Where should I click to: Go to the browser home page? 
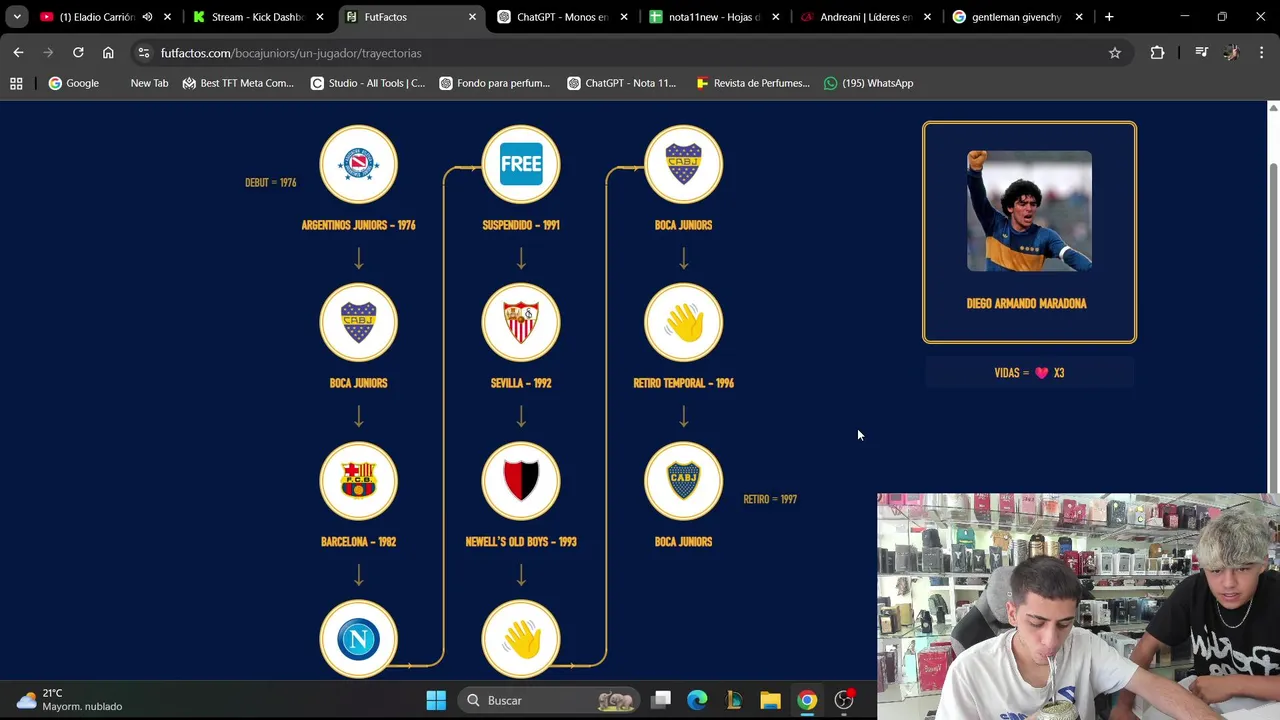(x=108, y=52)
